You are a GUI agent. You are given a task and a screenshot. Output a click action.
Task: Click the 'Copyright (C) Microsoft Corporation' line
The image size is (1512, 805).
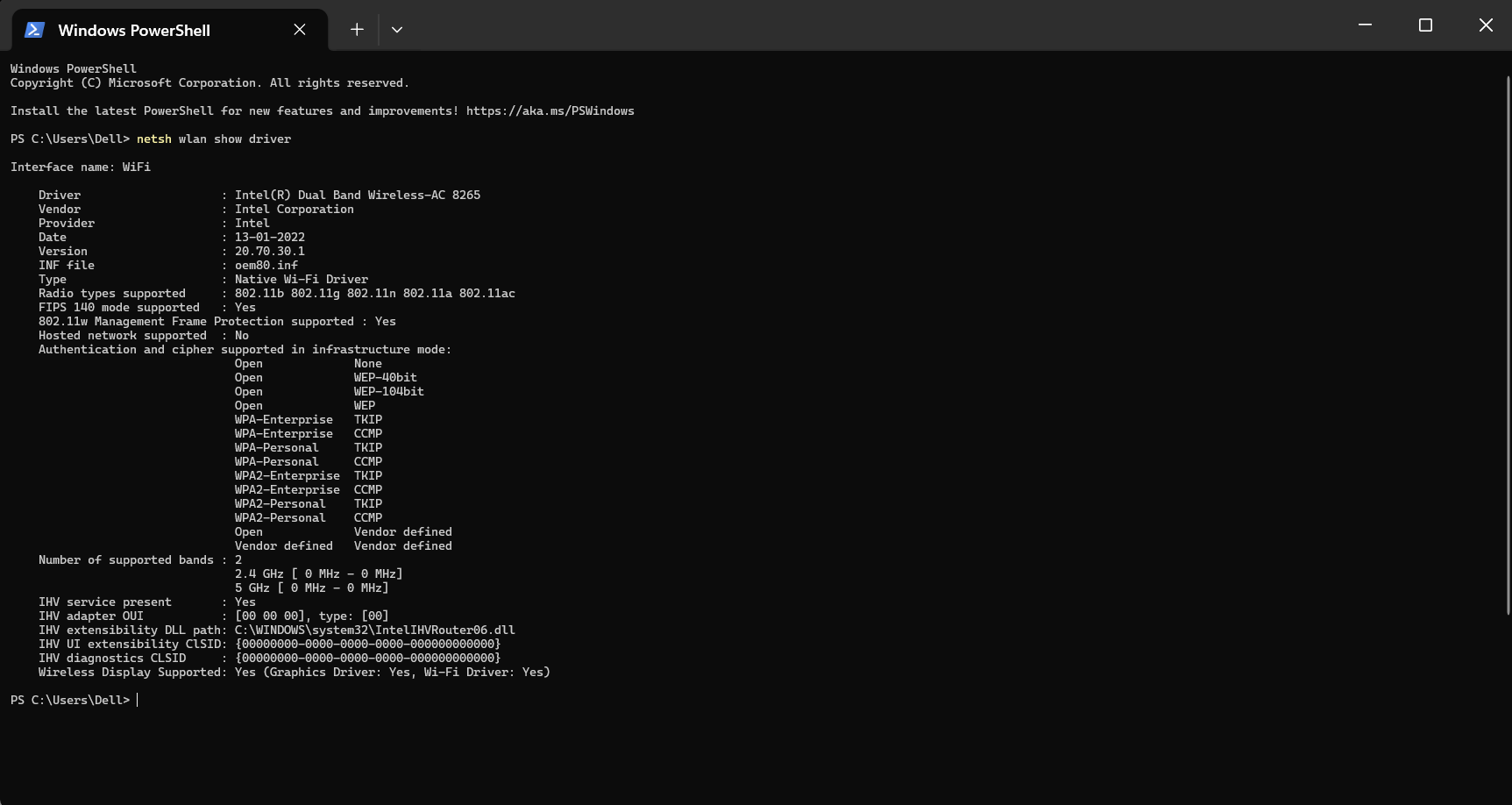coord(210,83)
